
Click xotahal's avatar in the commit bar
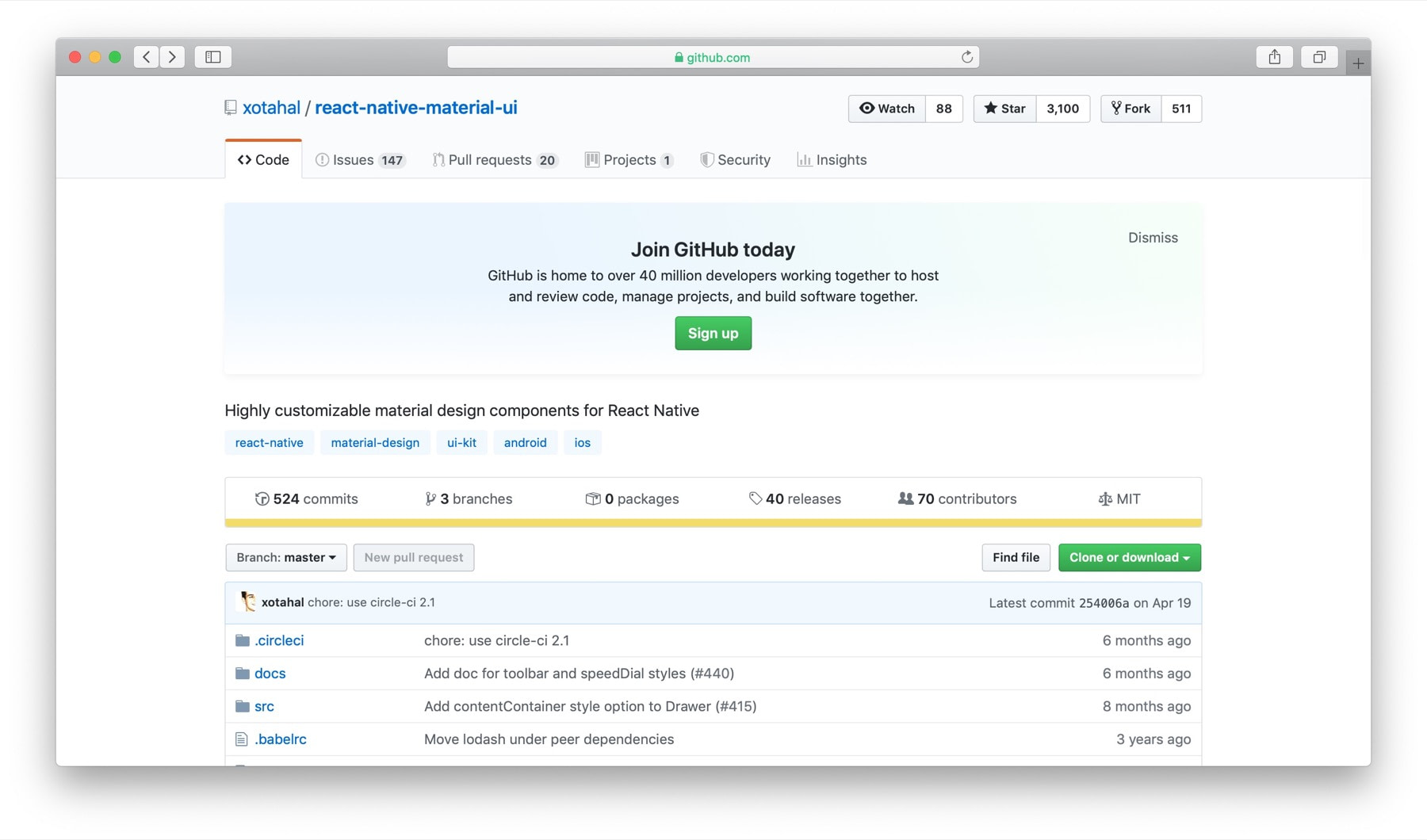247,602
